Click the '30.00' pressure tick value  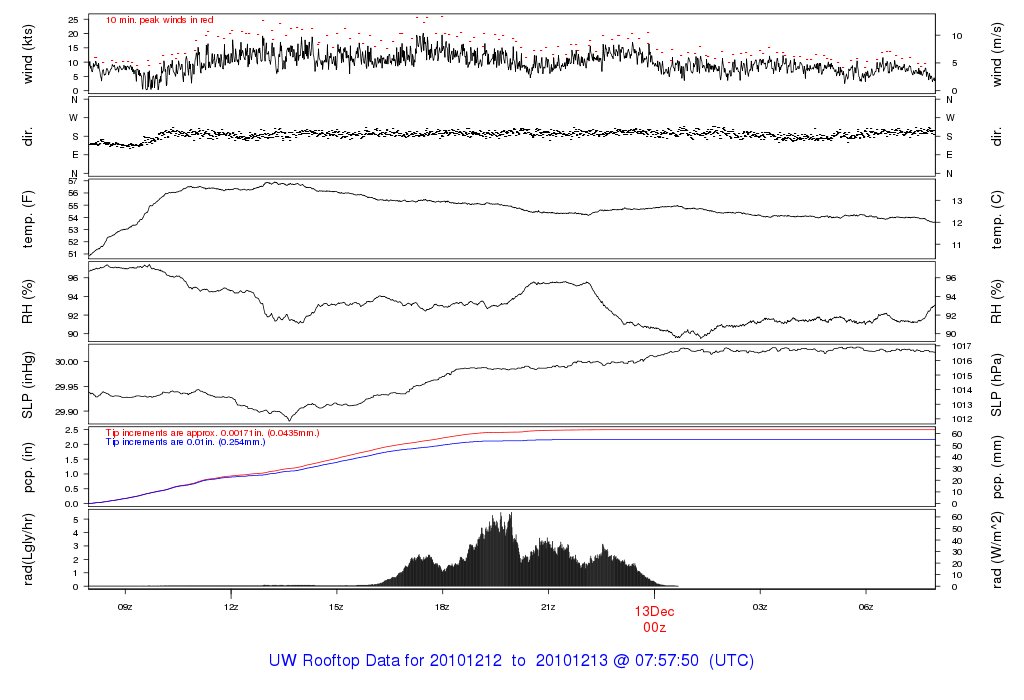click(67, 362)
